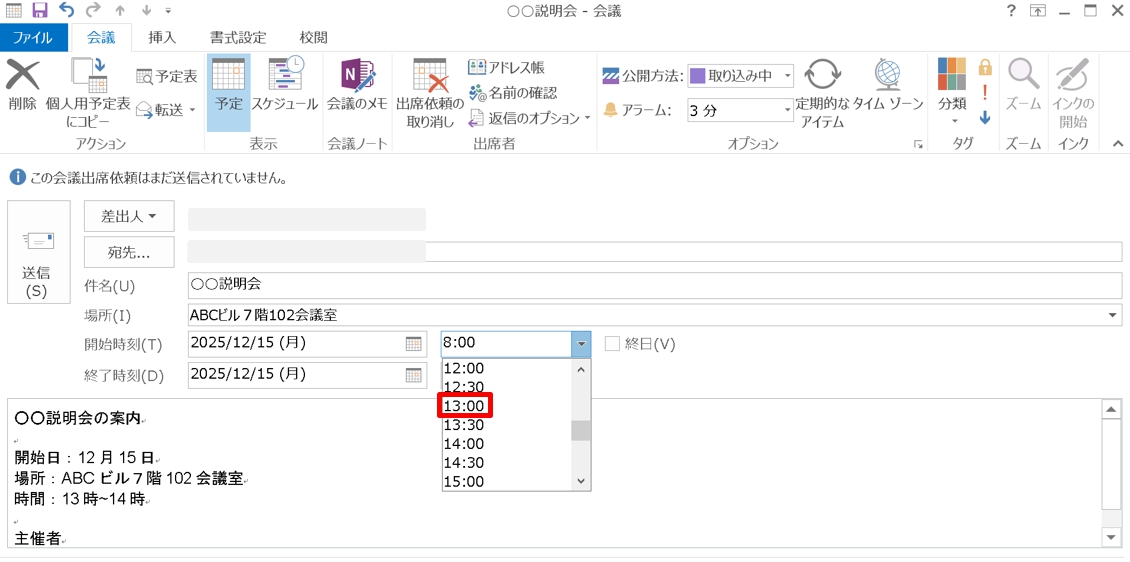This screenshot has height=562, width=1130.
Task: Open the Address Book (アドレス帳)
Action: point(507,68)
